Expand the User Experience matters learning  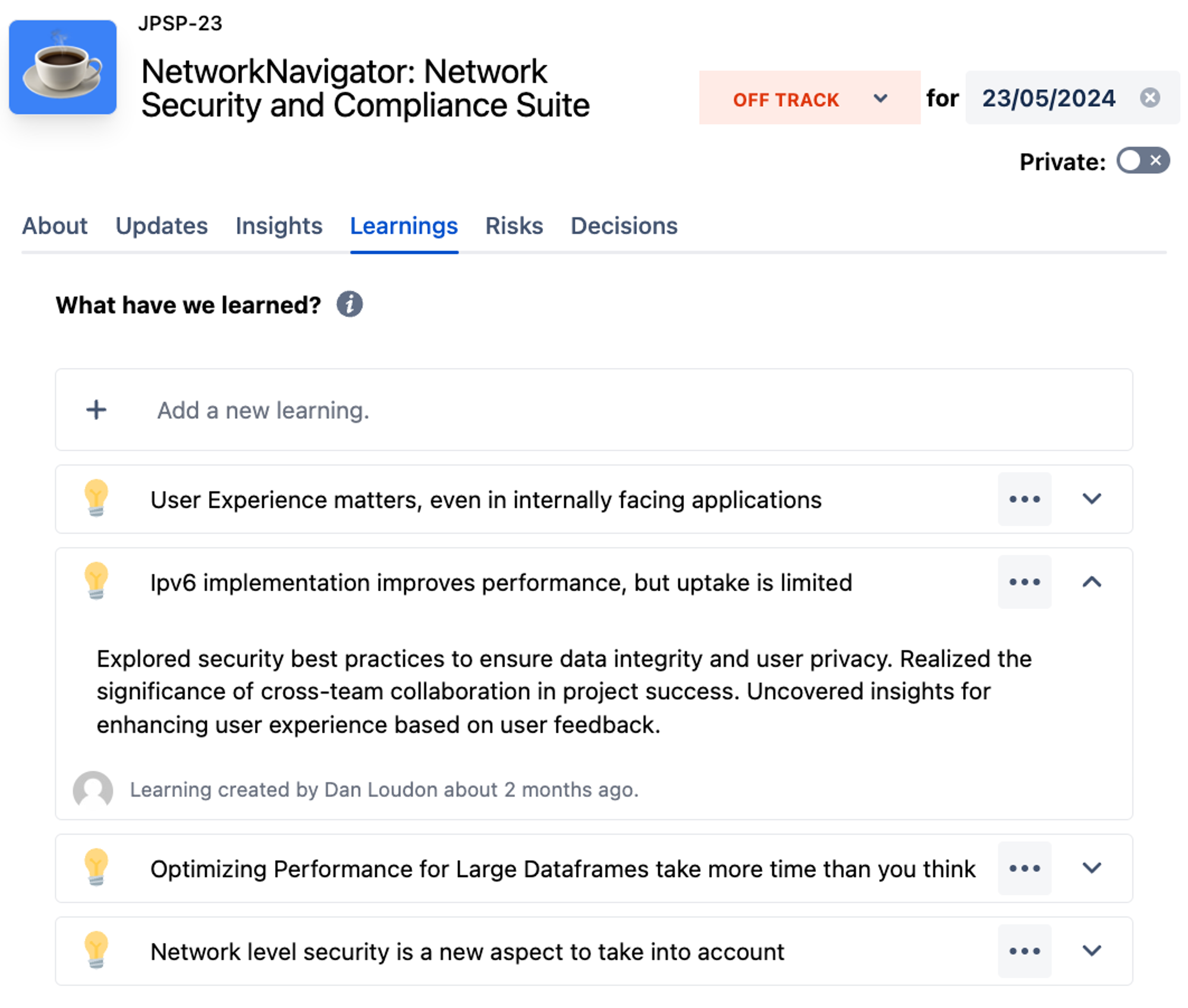click(1091, 499)
